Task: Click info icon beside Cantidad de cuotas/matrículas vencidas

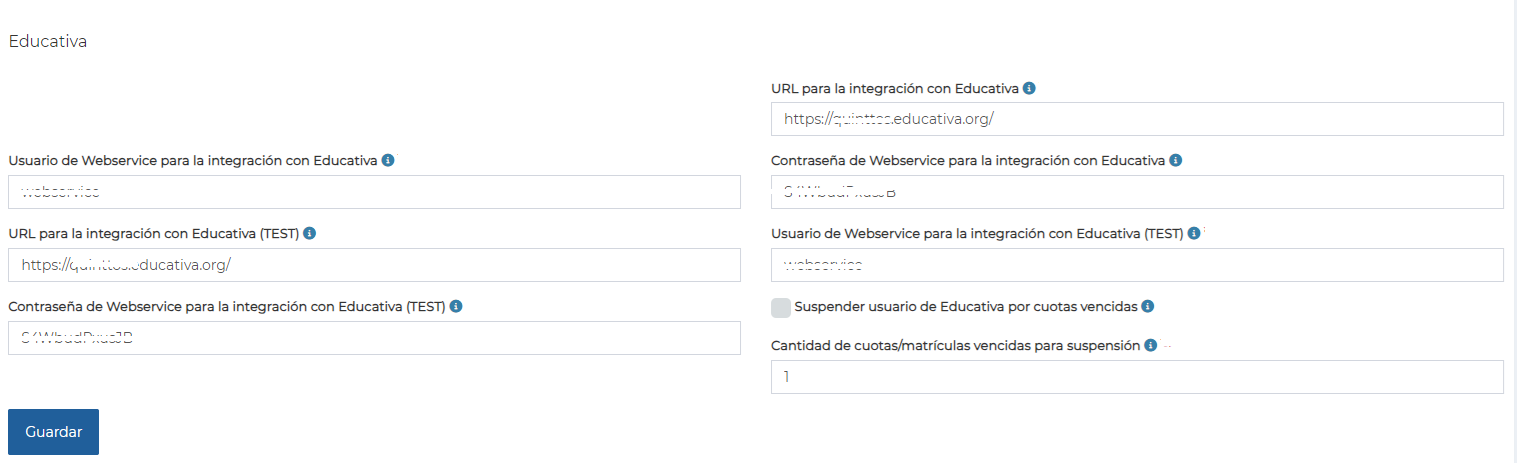Action: coord(1151,345)
